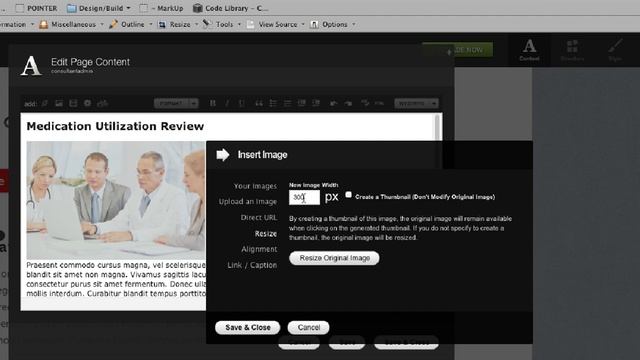640x360 pixels.
Task: Click the outdent icon
Action: pos(302,103)
